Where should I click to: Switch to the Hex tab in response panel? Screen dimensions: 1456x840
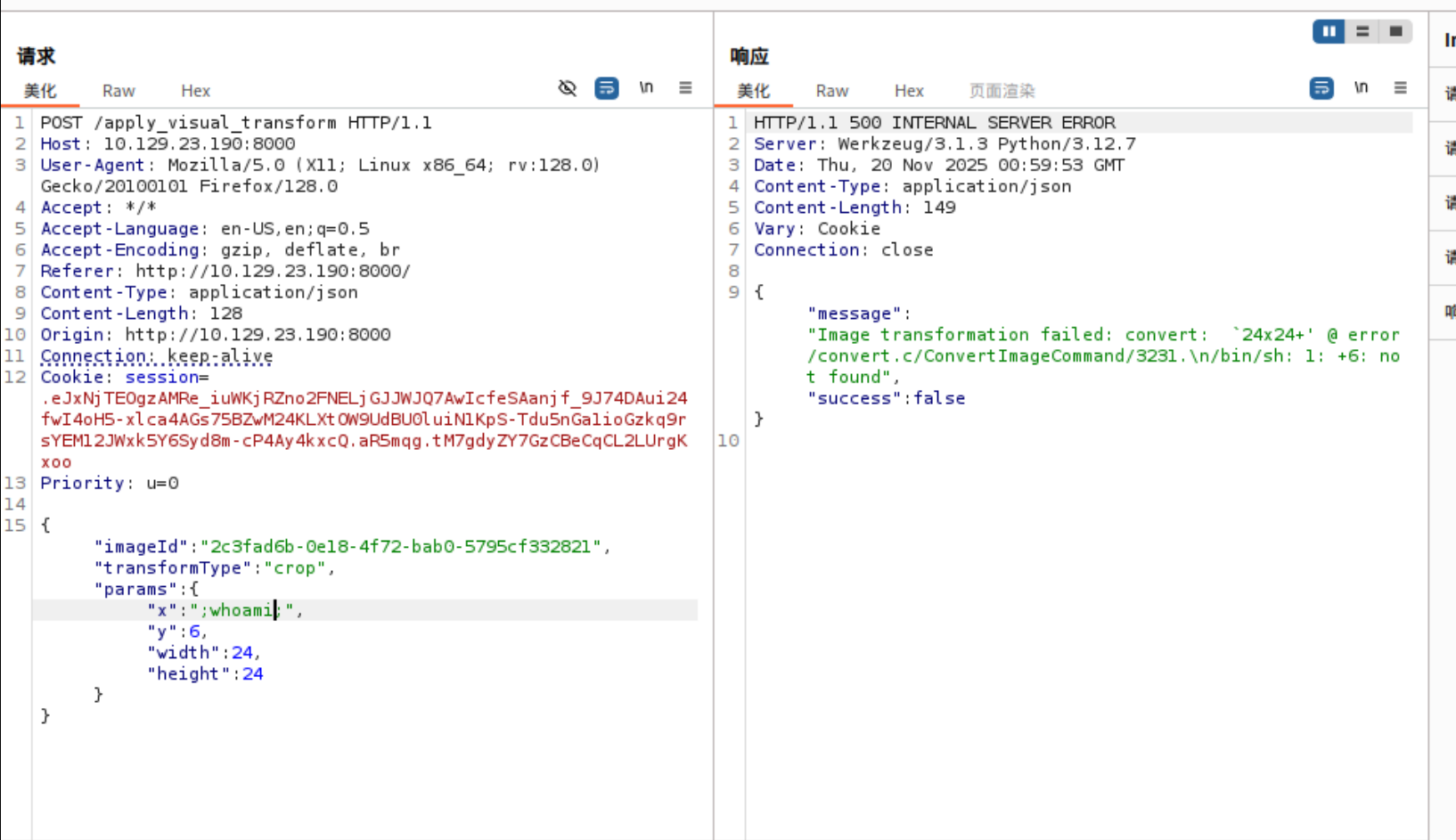(909, 91)
